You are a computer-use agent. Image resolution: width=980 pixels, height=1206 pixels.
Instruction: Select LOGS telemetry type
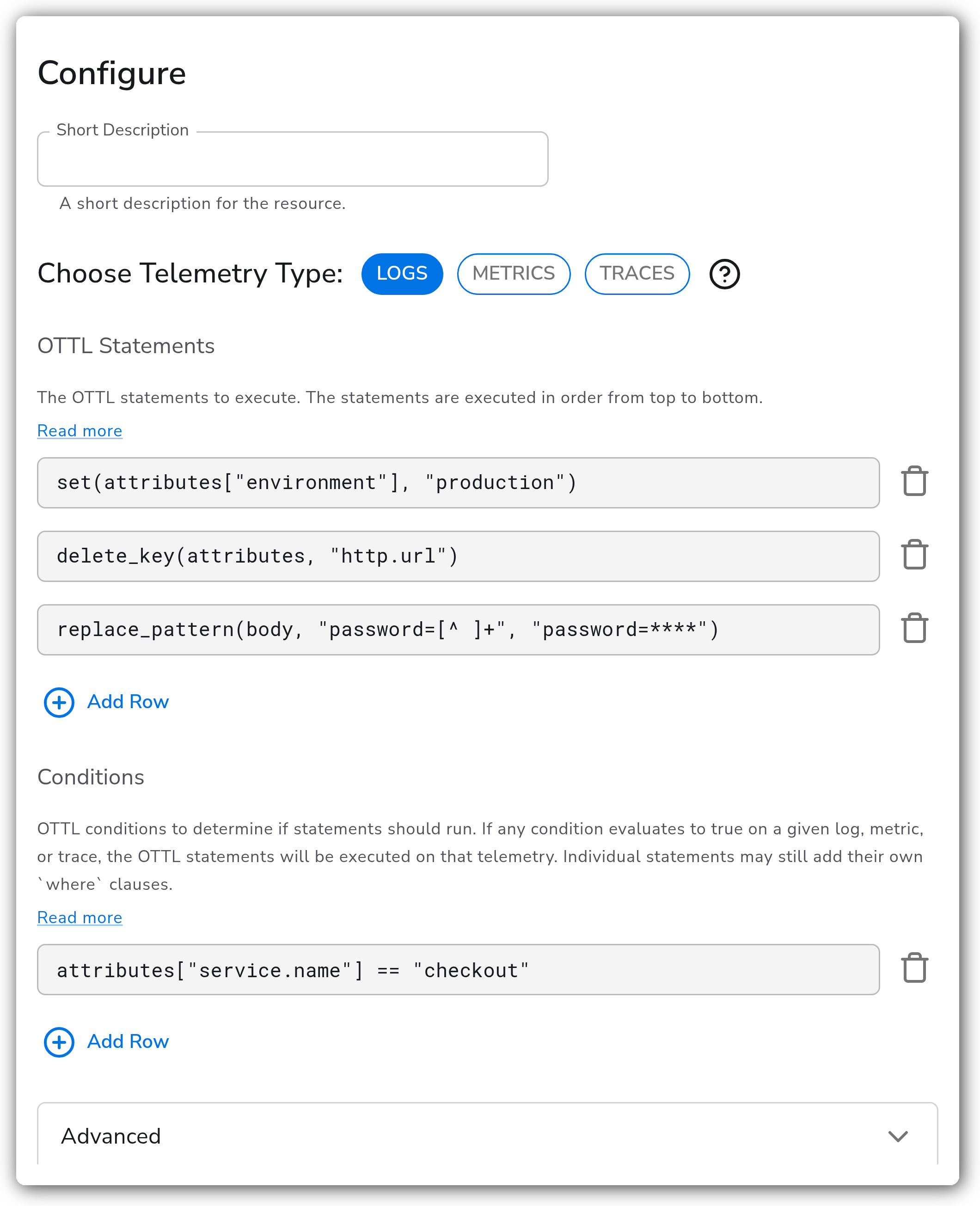[402, 274]
